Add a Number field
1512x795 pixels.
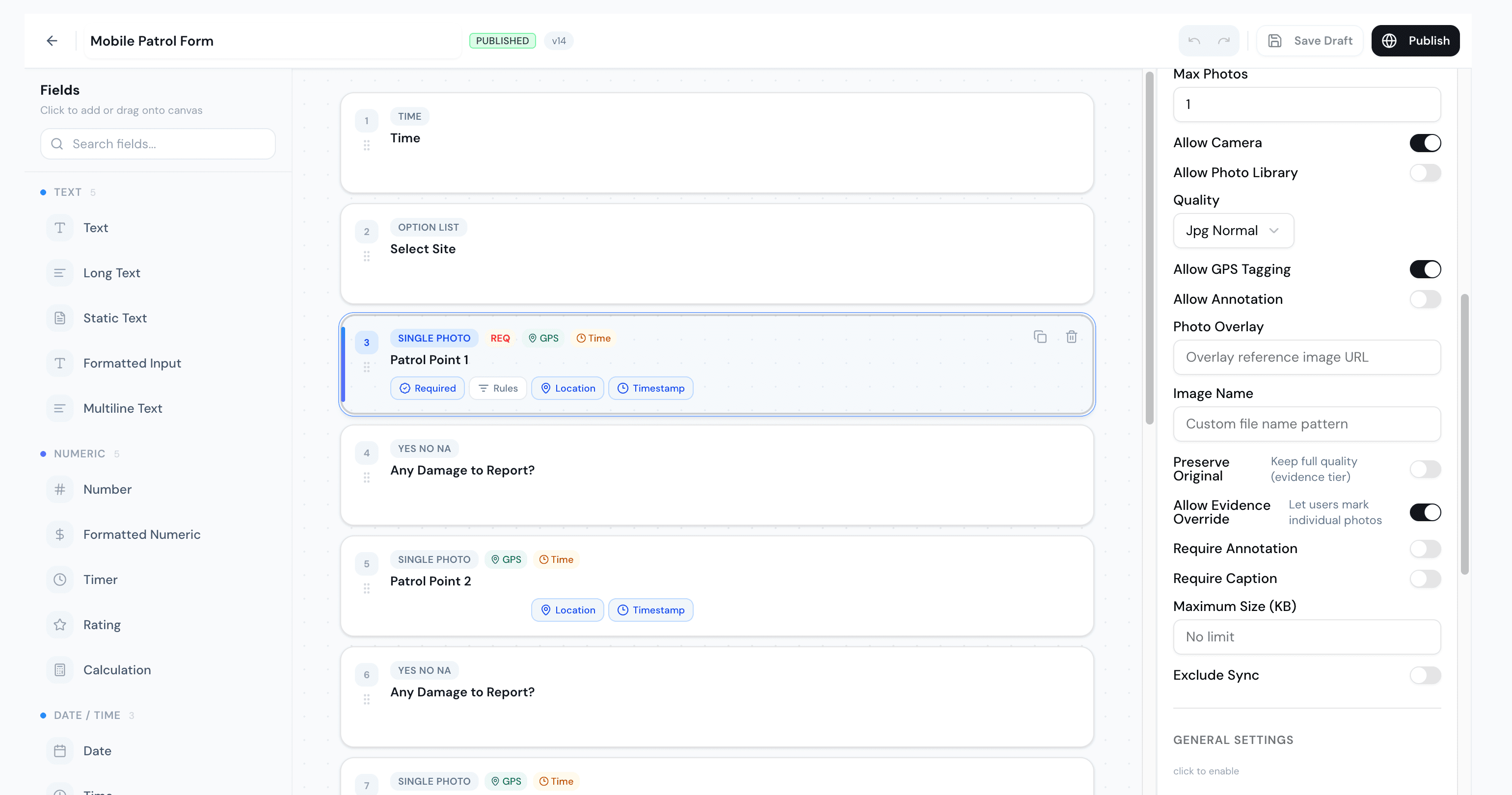pos(157,489)
